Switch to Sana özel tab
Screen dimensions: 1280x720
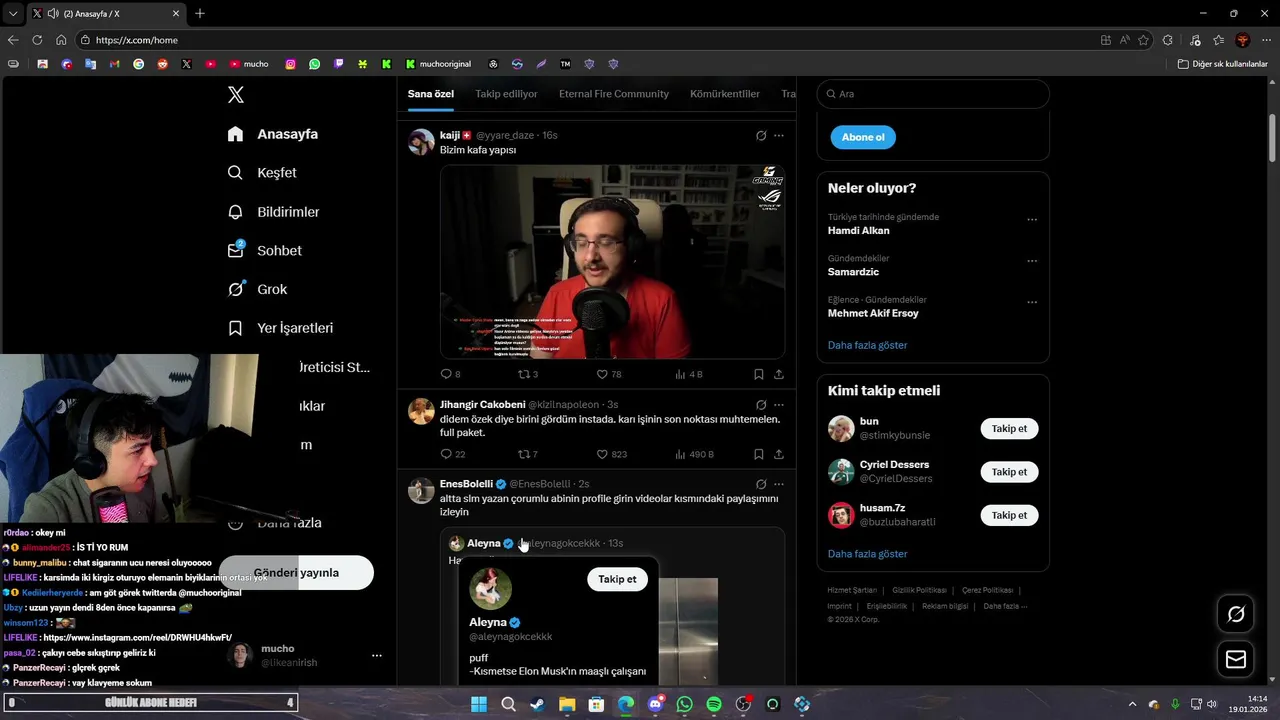[x=431, y=94]
